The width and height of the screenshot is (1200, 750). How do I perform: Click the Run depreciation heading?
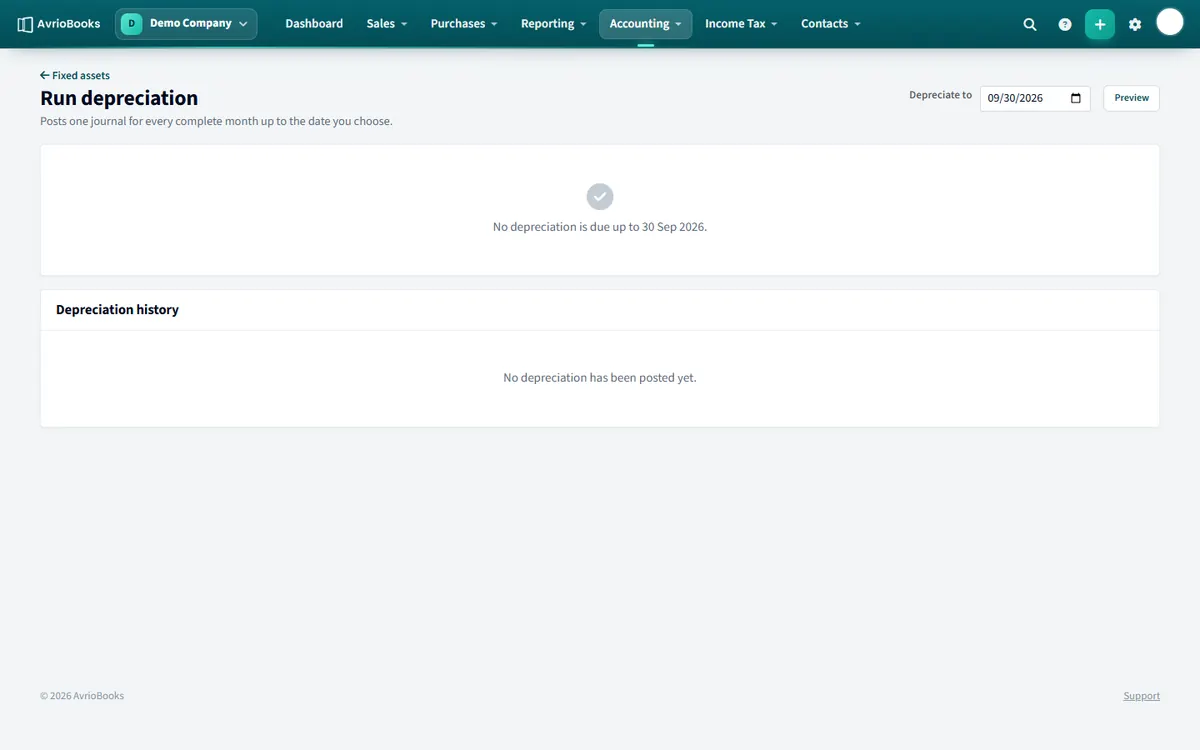[x=119, y=98]
